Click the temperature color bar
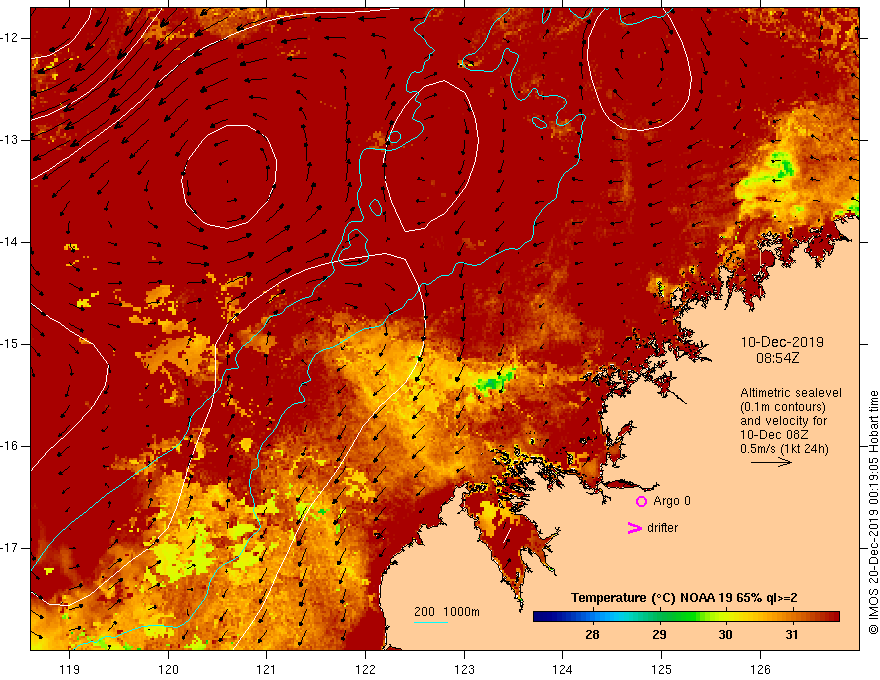This screenshot has height=680, width=880. [x=686, y=617]
